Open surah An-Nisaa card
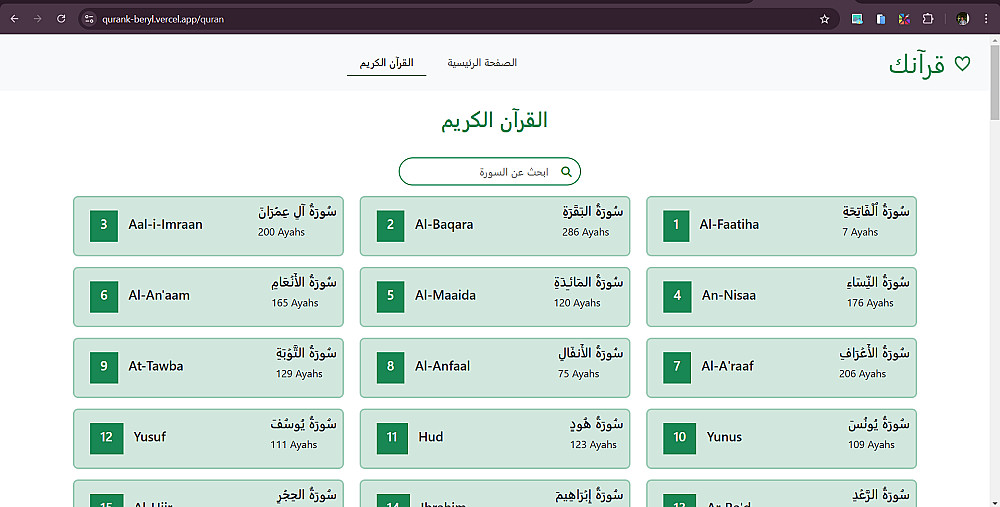Screen dimensions: 1000x507 781,297
